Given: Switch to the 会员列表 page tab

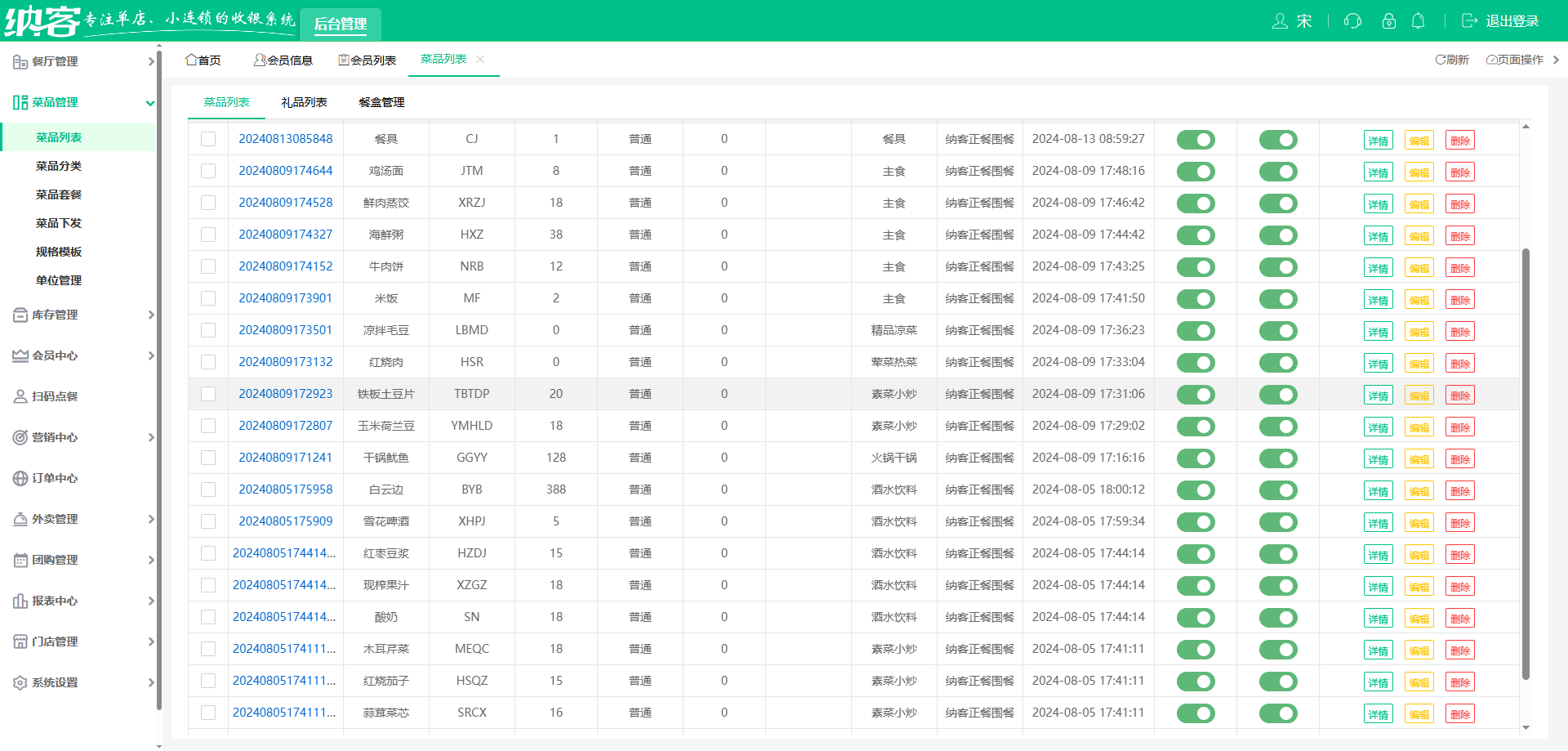Looking at the screenshot, I should (x=367, y=60).
